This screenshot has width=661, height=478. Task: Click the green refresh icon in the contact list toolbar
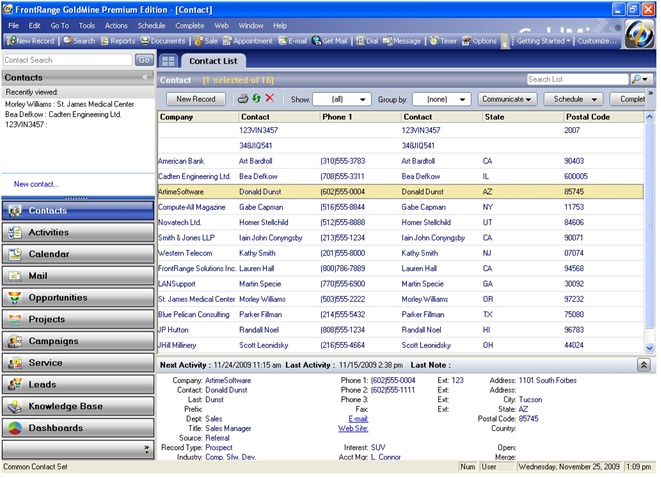256,99
